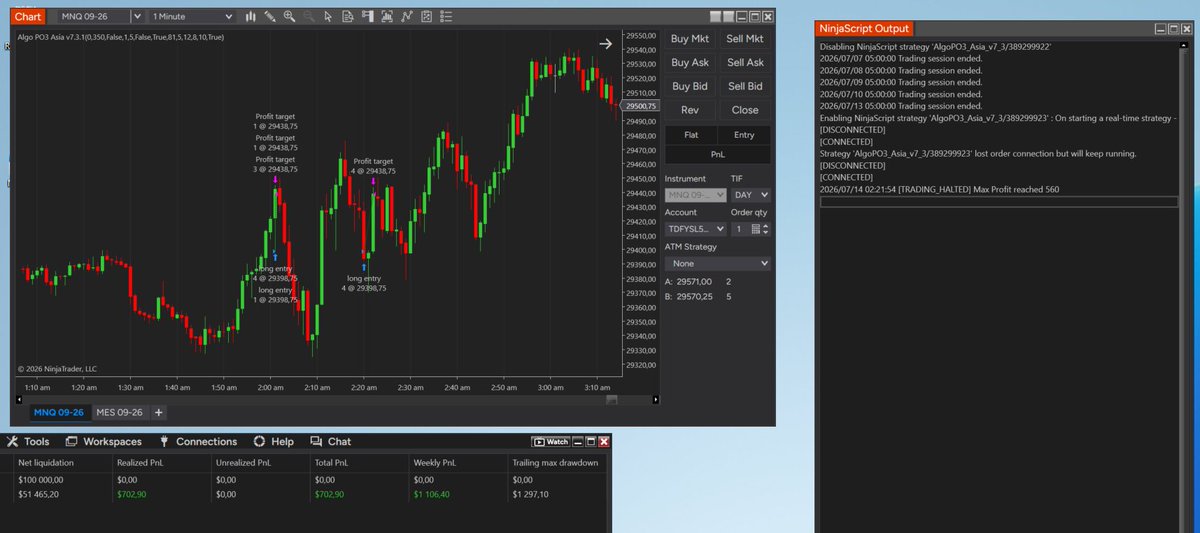Click the wrench icon next to Tools

click(12, 441)
